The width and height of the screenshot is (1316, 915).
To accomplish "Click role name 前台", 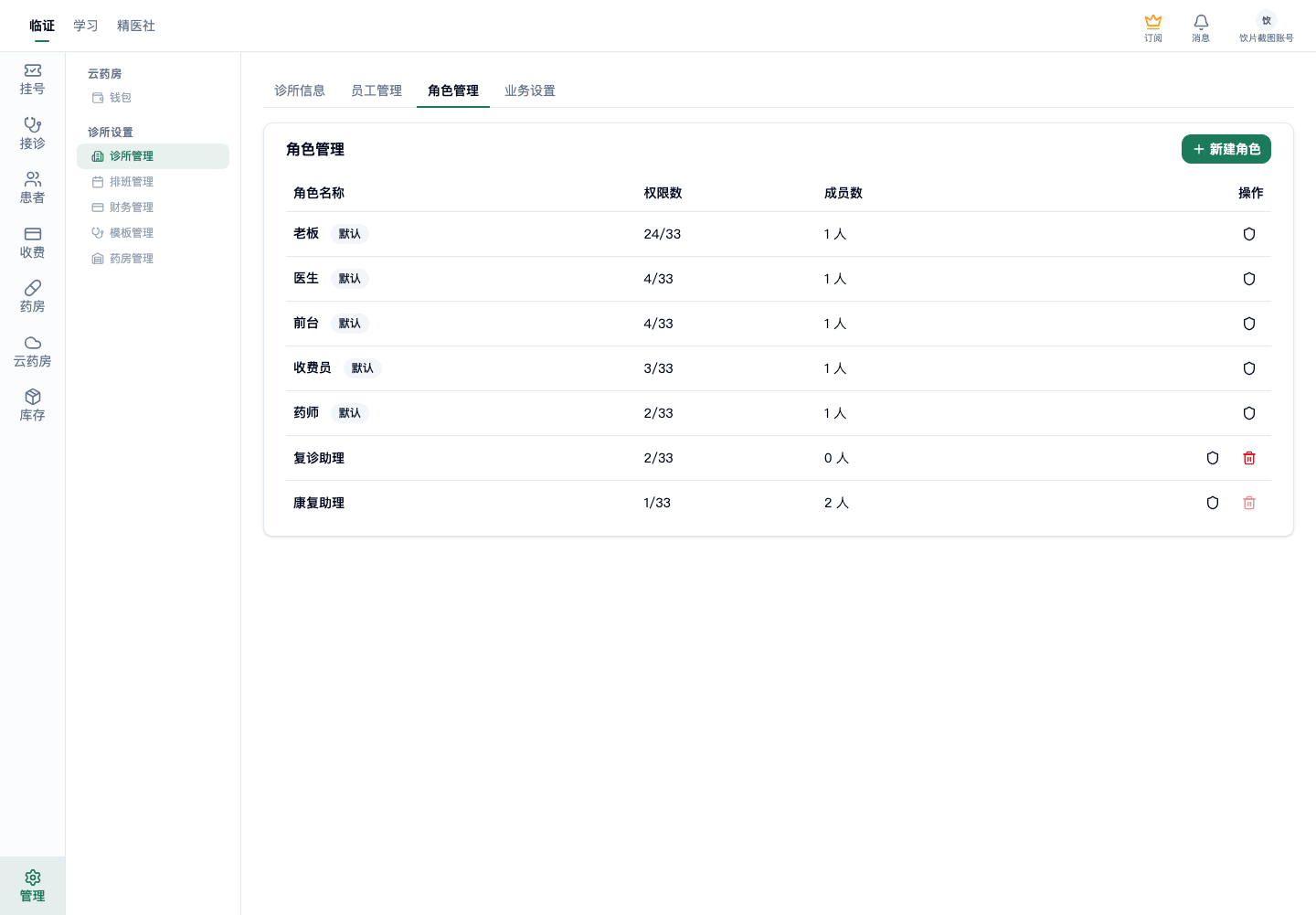I will click(306, 324).
